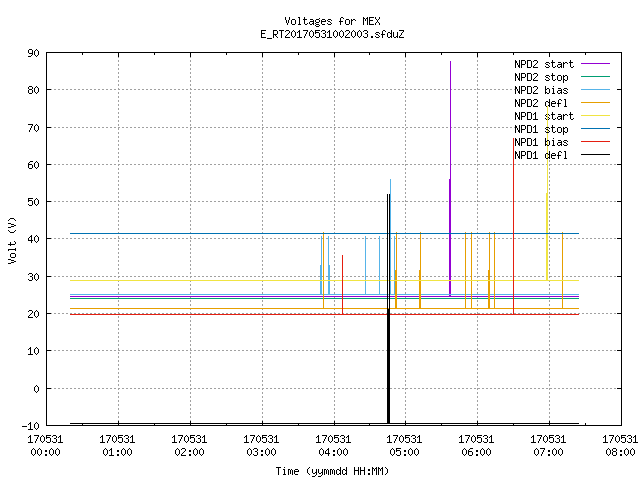Click the black NPD1 defl legend line

tap(596, 155)
